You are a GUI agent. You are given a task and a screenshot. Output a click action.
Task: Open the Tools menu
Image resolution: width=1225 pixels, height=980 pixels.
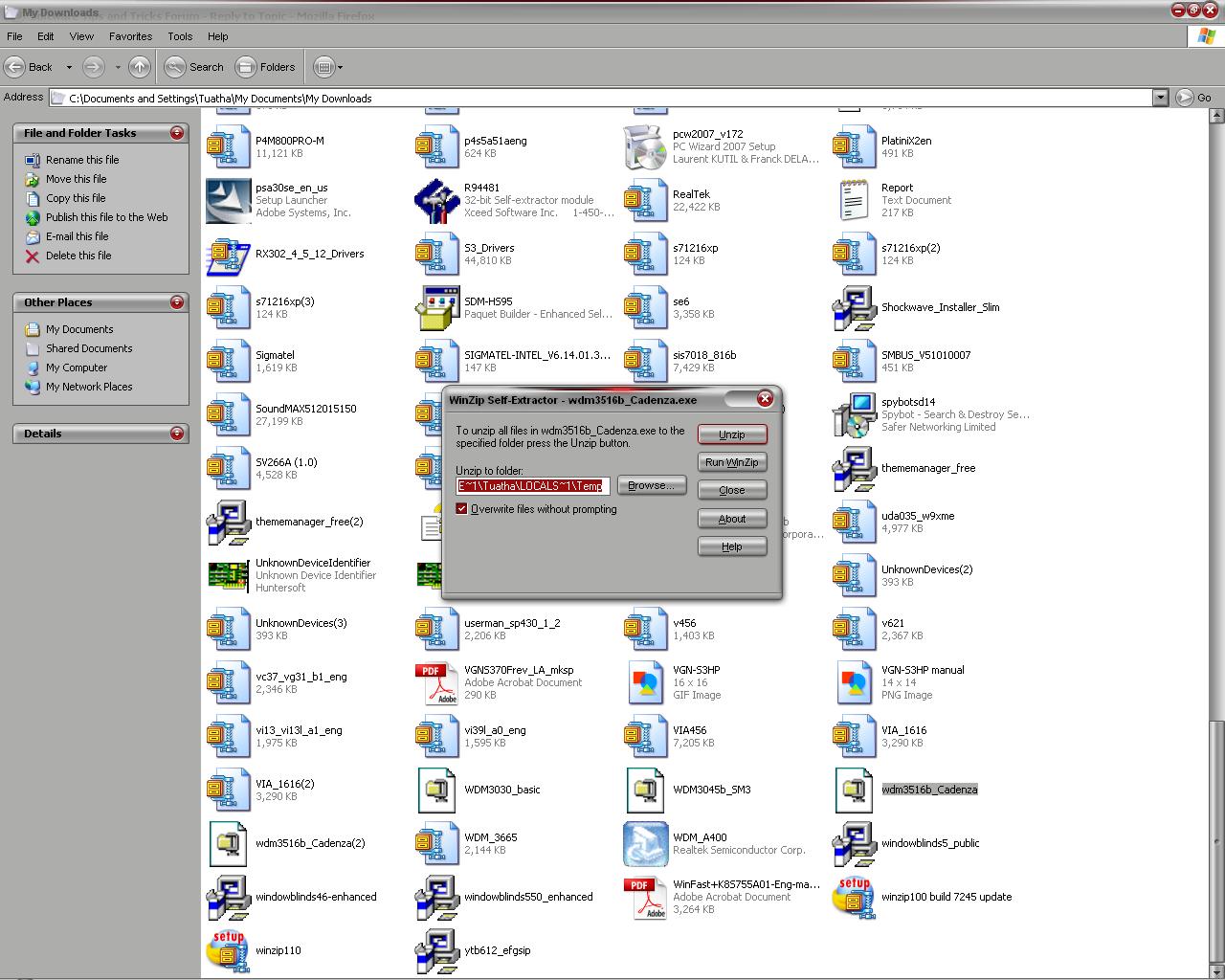click(180, 36)
